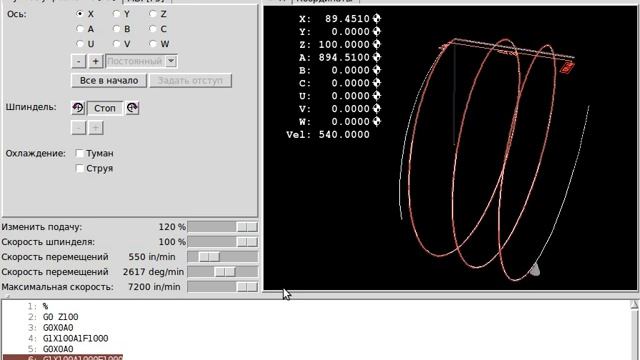Viewport: 640px width, 360px height.
Task: Click the homed icon beside W readout
Action: point(376,121)
